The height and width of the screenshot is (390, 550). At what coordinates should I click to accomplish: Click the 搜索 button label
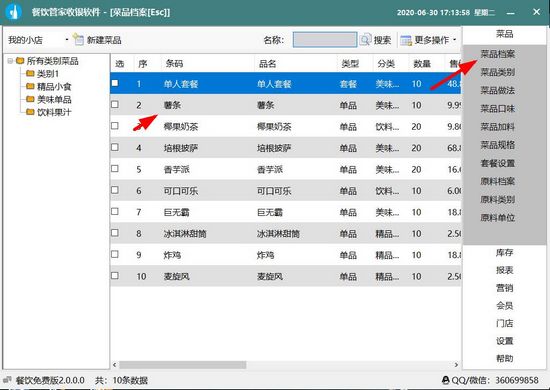(x=382, y=40)
